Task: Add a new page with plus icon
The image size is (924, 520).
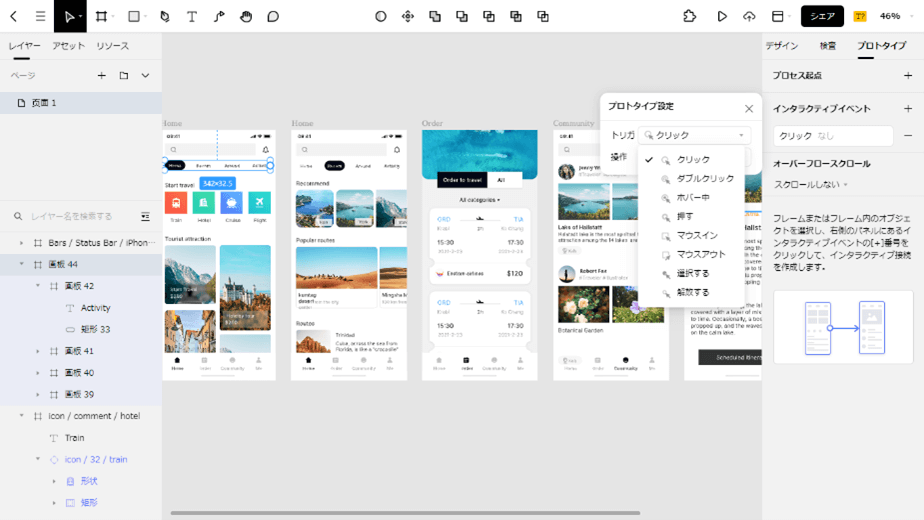Action: 101,75
